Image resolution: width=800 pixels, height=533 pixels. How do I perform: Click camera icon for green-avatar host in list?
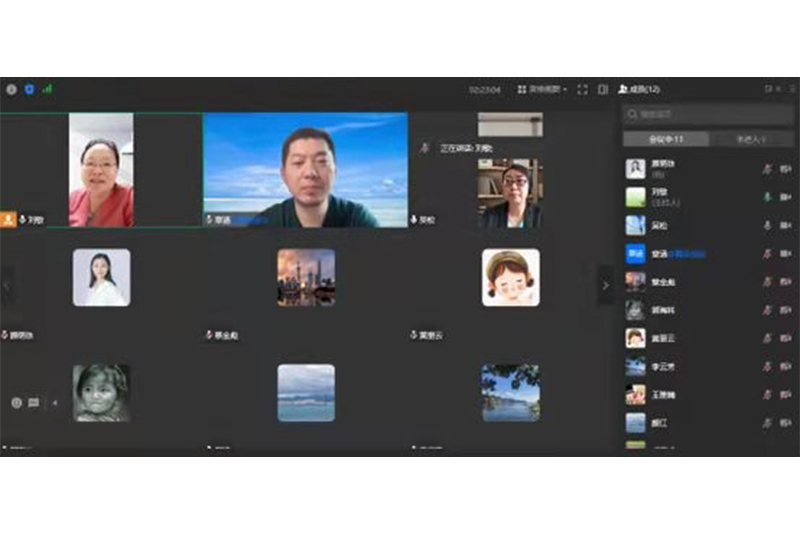coord(786,197)
